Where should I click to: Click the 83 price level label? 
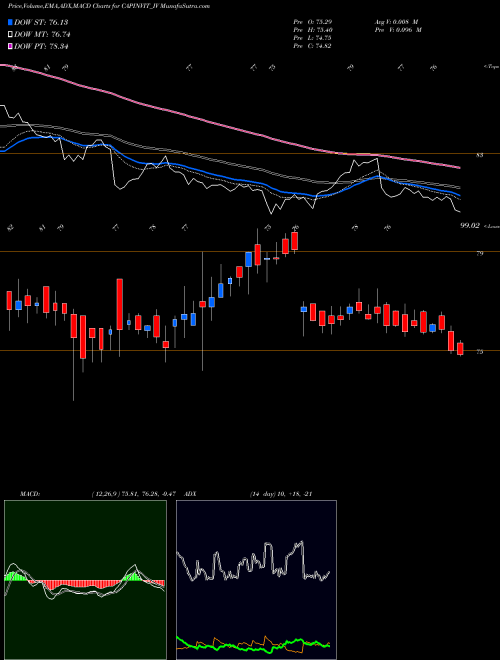[x=479, y=155]
